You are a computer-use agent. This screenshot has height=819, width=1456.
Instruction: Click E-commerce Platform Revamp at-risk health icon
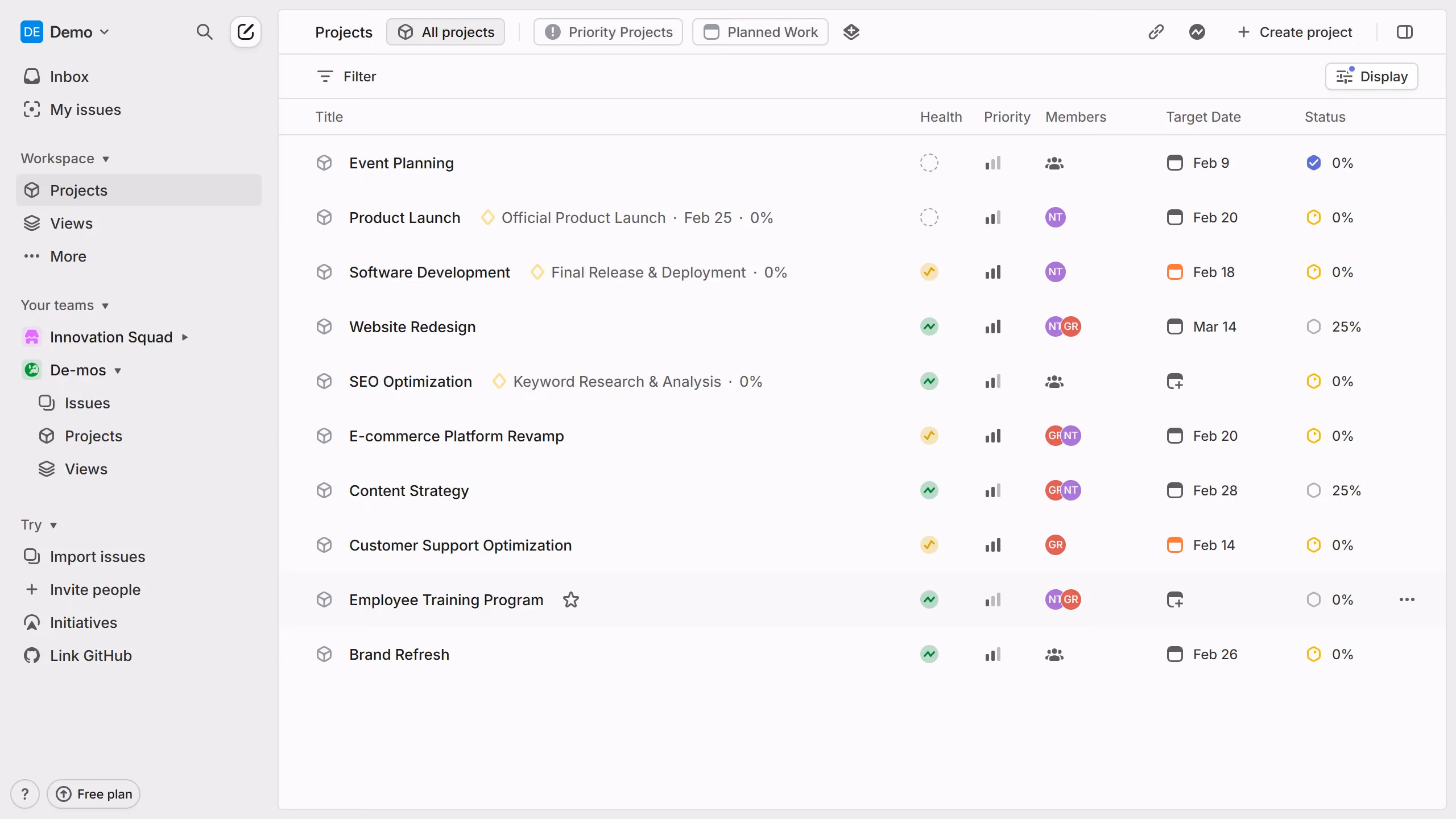929,436
